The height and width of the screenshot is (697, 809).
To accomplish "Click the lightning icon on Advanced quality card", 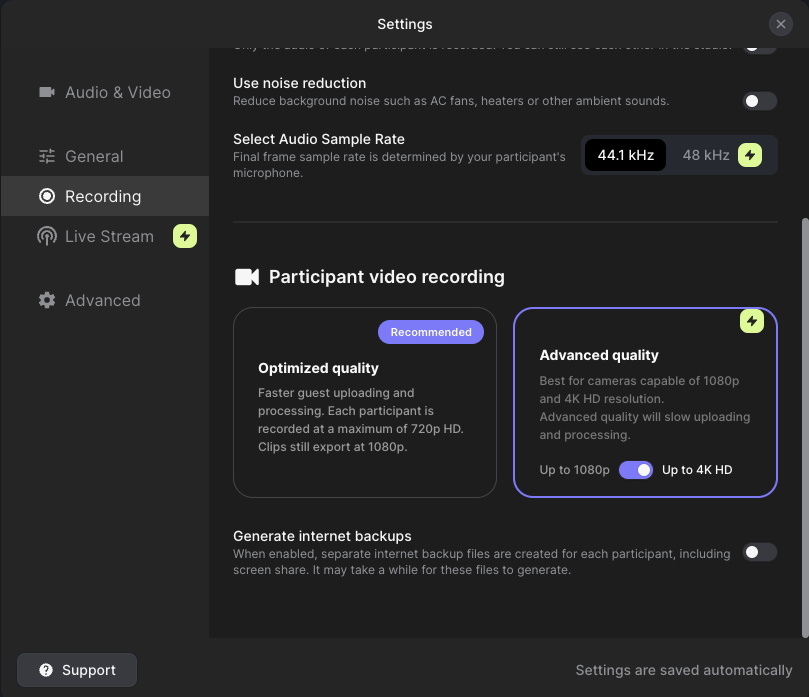I will [752, 321].
